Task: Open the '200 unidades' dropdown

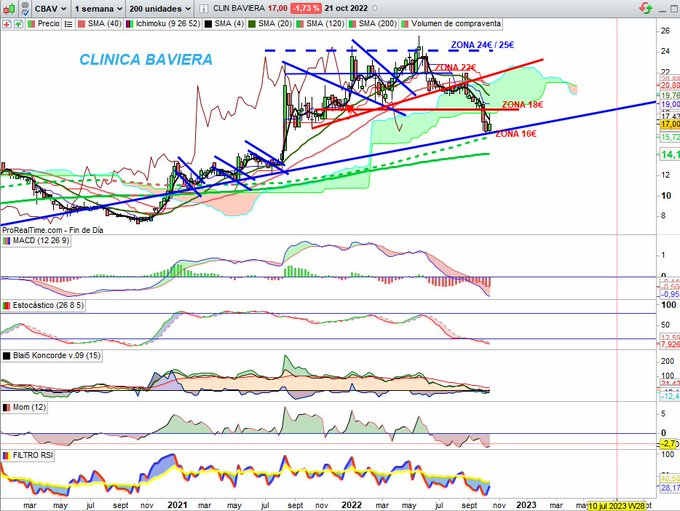Action: point(160,8)
